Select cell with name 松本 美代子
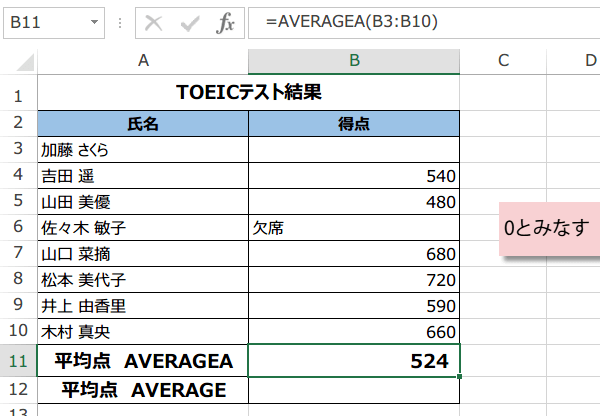Screen dimensions: 600x416 (x=143, y=280)
